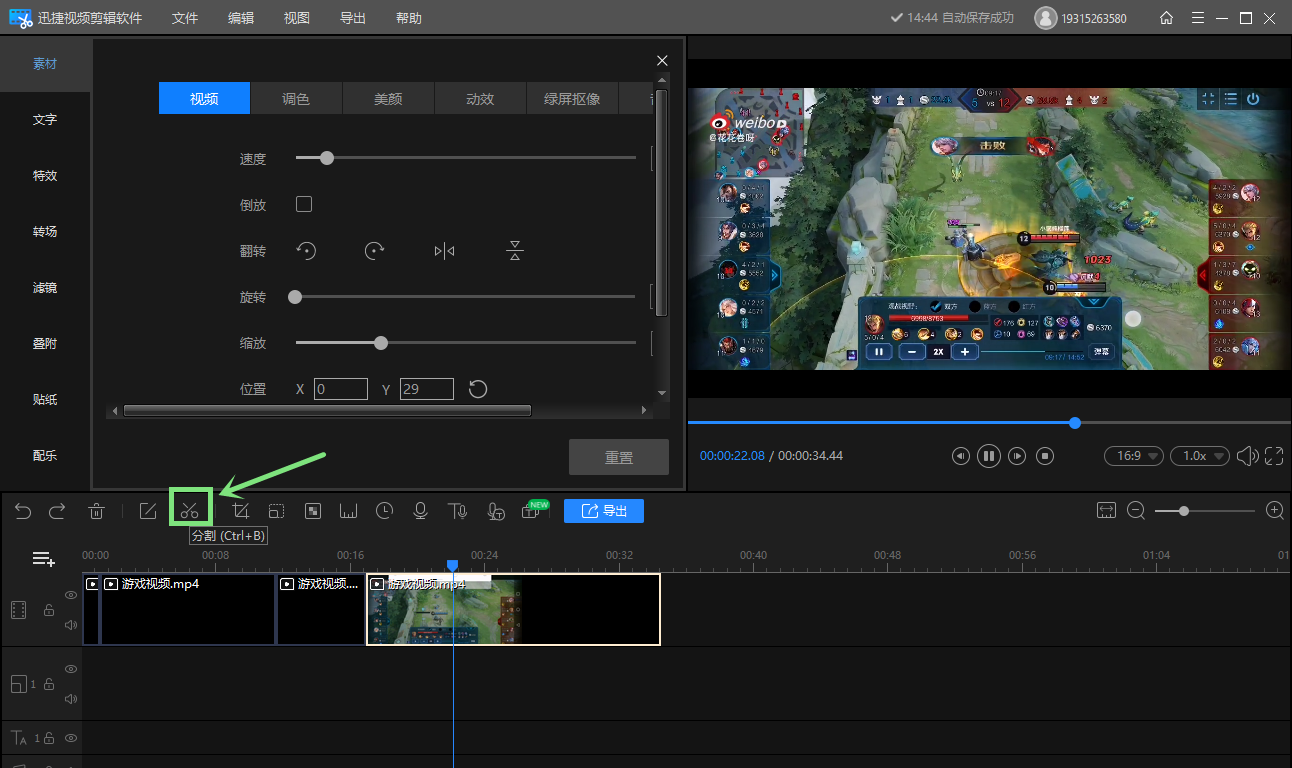The height and width of the screenshot is (768, 1292).
Task: Click the freeze frame icon in the toolbar
Action: pos(348,511)
